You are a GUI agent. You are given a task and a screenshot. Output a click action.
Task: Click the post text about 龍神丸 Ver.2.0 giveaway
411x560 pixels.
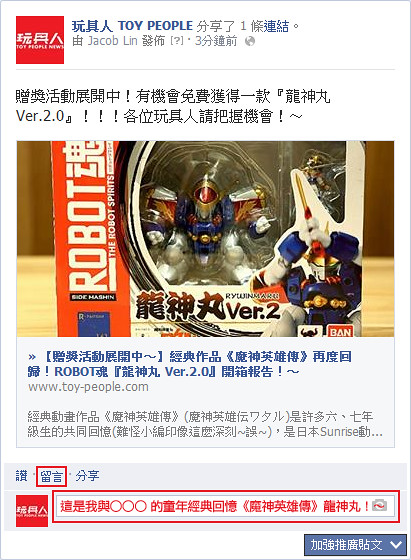pyautogui.click(x=173, y=106)
